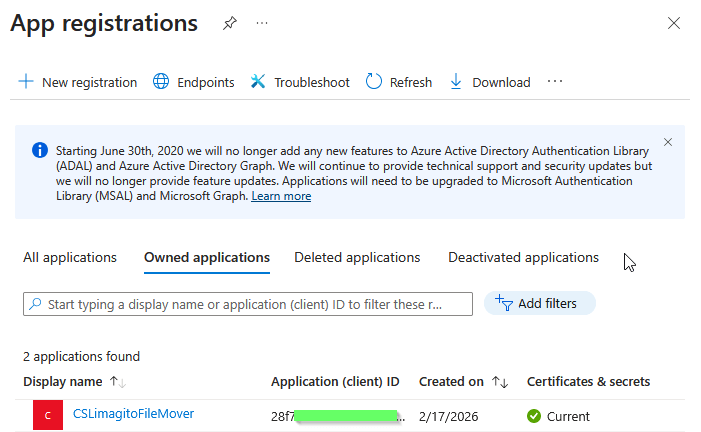Click the blue info icon in banner
701x432 pixels.
point(40,150)
